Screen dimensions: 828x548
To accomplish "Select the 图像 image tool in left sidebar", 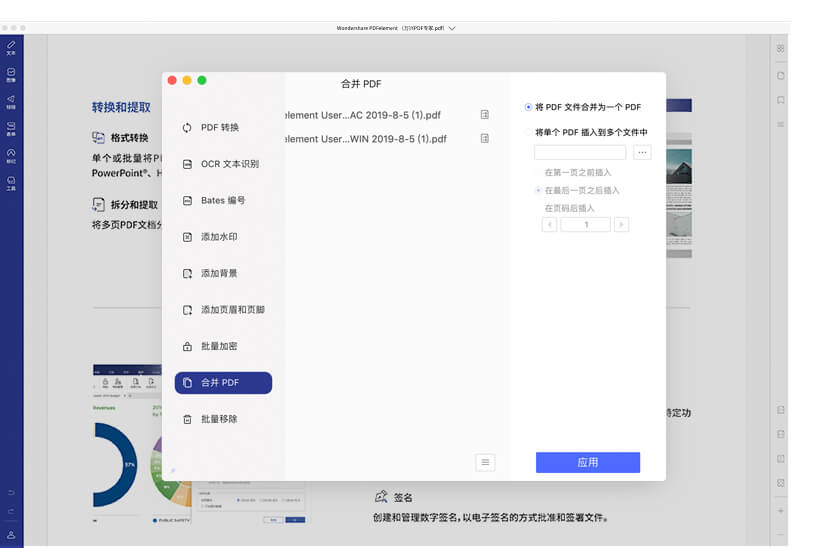I will point(11,75).
